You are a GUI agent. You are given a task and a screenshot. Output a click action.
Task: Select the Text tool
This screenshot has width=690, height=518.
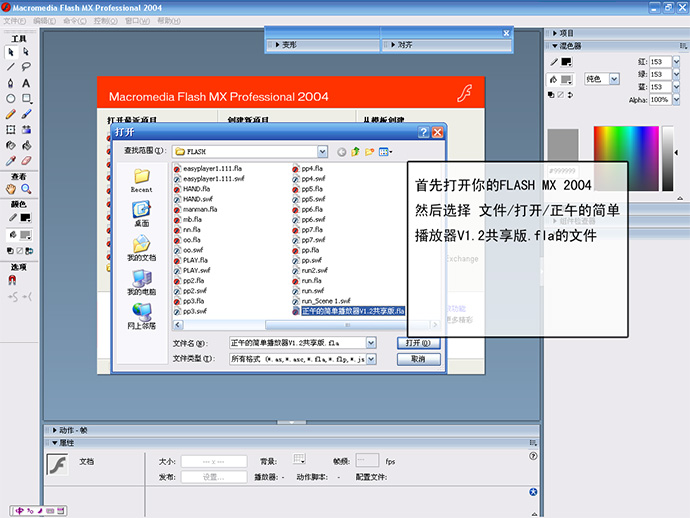coord(26,83)
